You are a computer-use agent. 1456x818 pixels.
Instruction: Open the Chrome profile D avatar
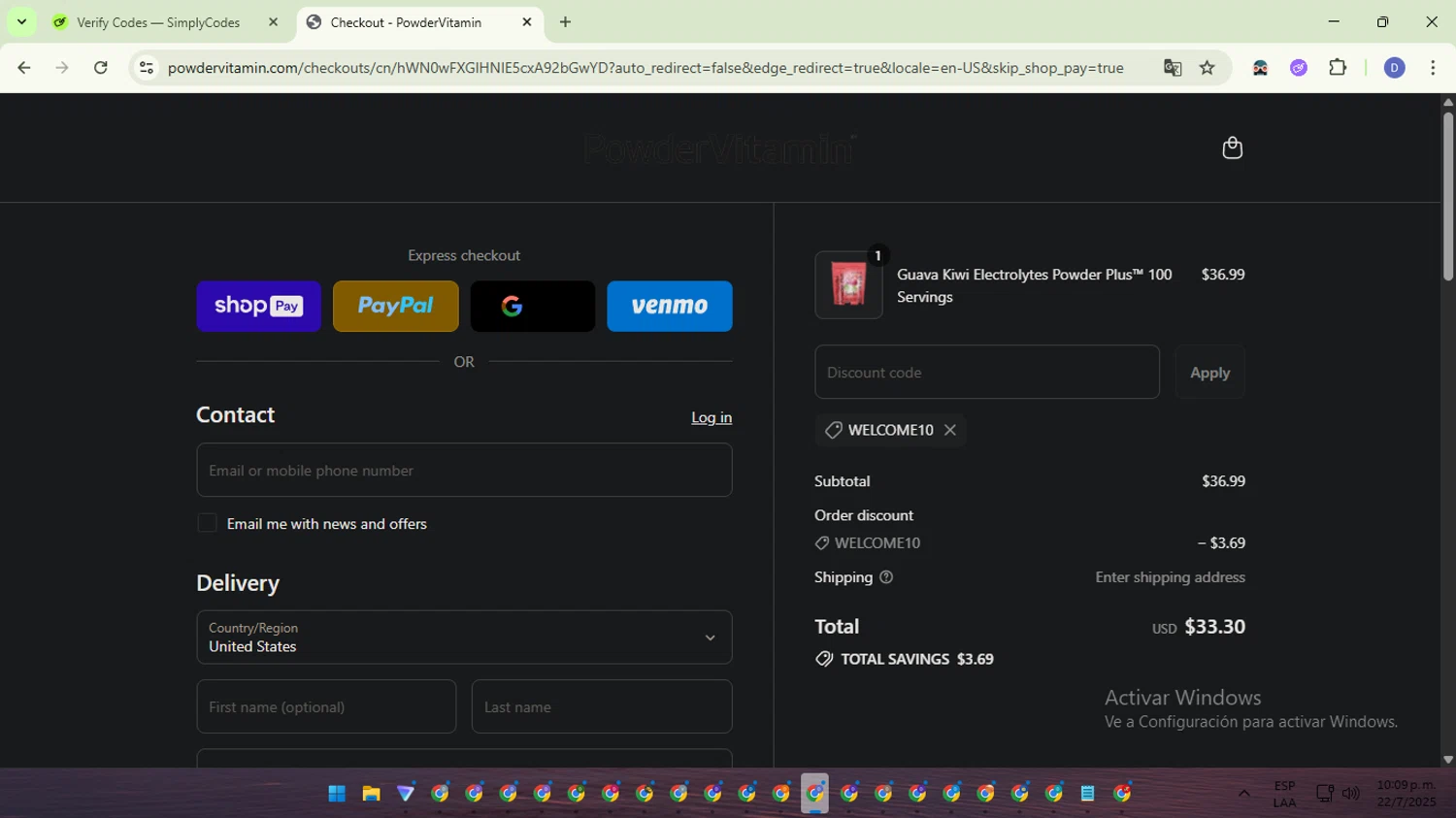(1394, 68)
